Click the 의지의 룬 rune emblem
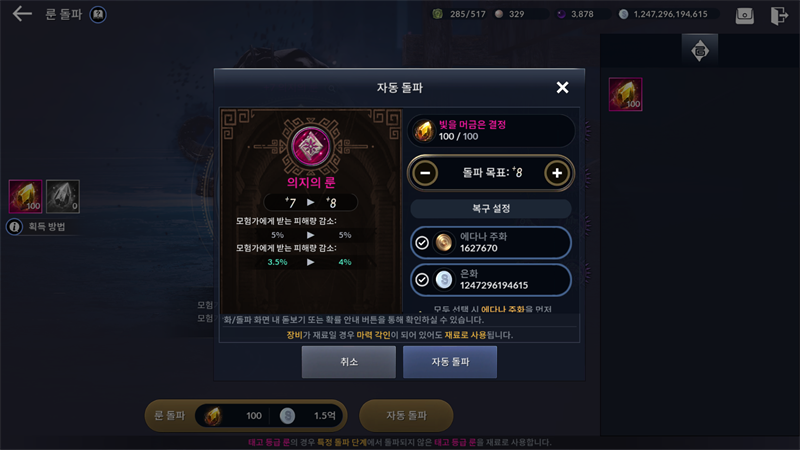800x450 pixels. pos(311,146)
